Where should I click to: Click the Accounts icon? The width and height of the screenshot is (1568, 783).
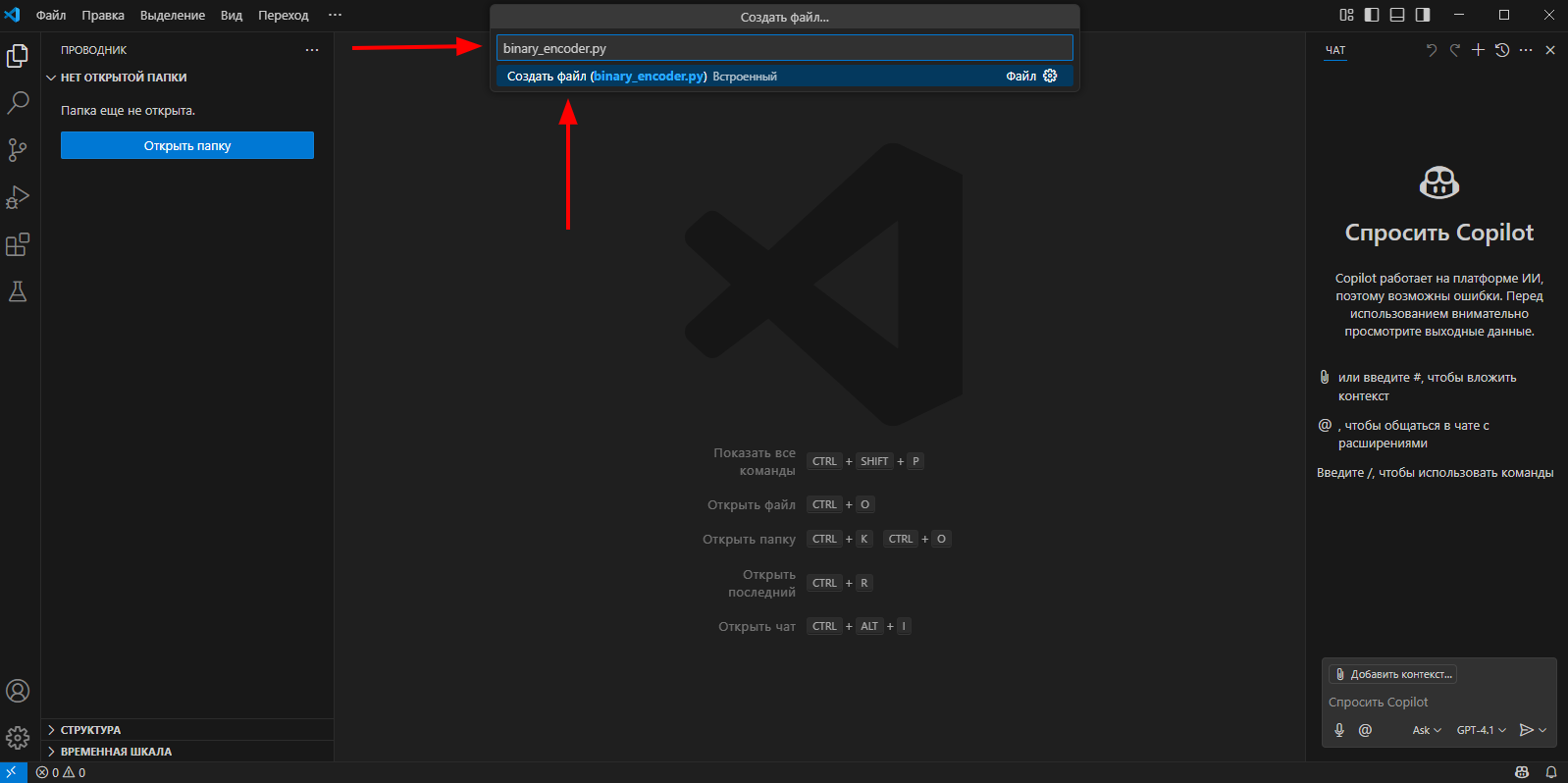pyautogui.click(x=18, y=691)
